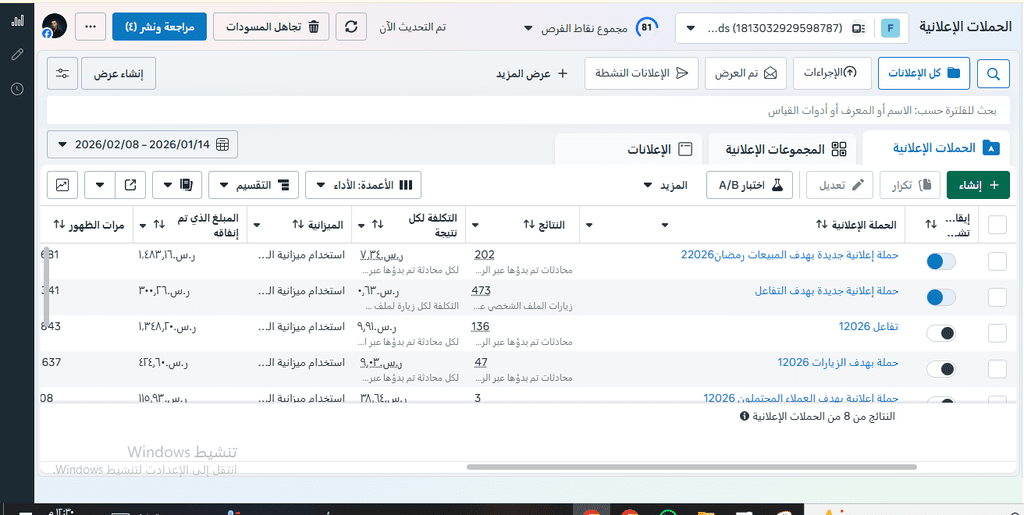Click the export share icon button
The height and width of the screenshot is (515, 1024).
coord(131,185)
